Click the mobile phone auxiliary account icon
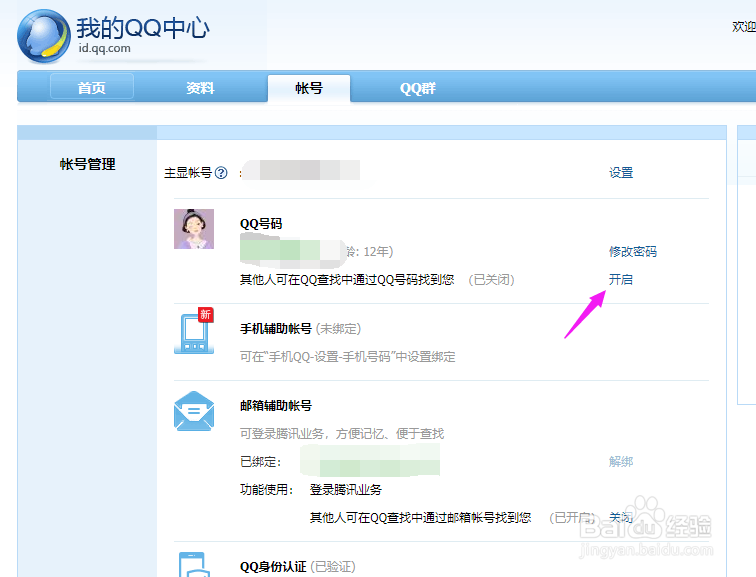Screen dimensions: 756x577 pyautogui.click(x=194, y=331)
